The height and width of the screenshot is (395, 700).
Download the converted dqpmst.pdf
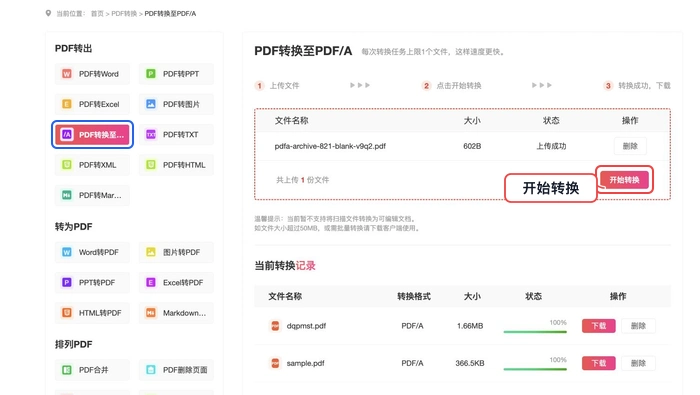click(x=599, y=326)
